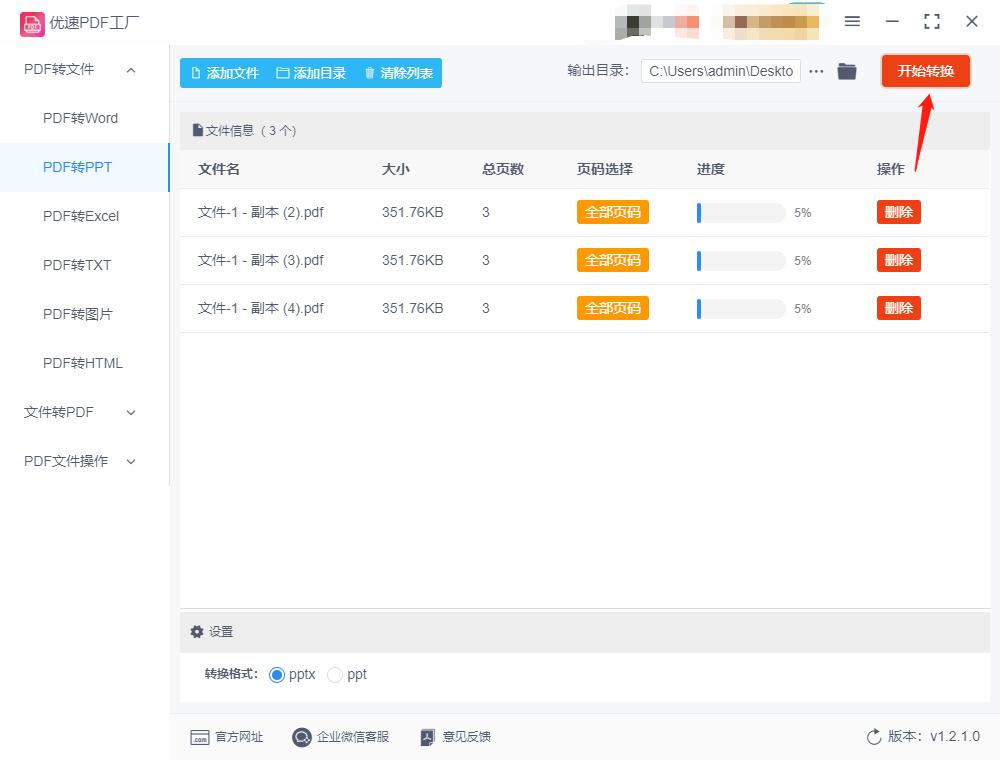
Task: Select the ppt output format
Action: pyautogui.click(x=335, y=674)
